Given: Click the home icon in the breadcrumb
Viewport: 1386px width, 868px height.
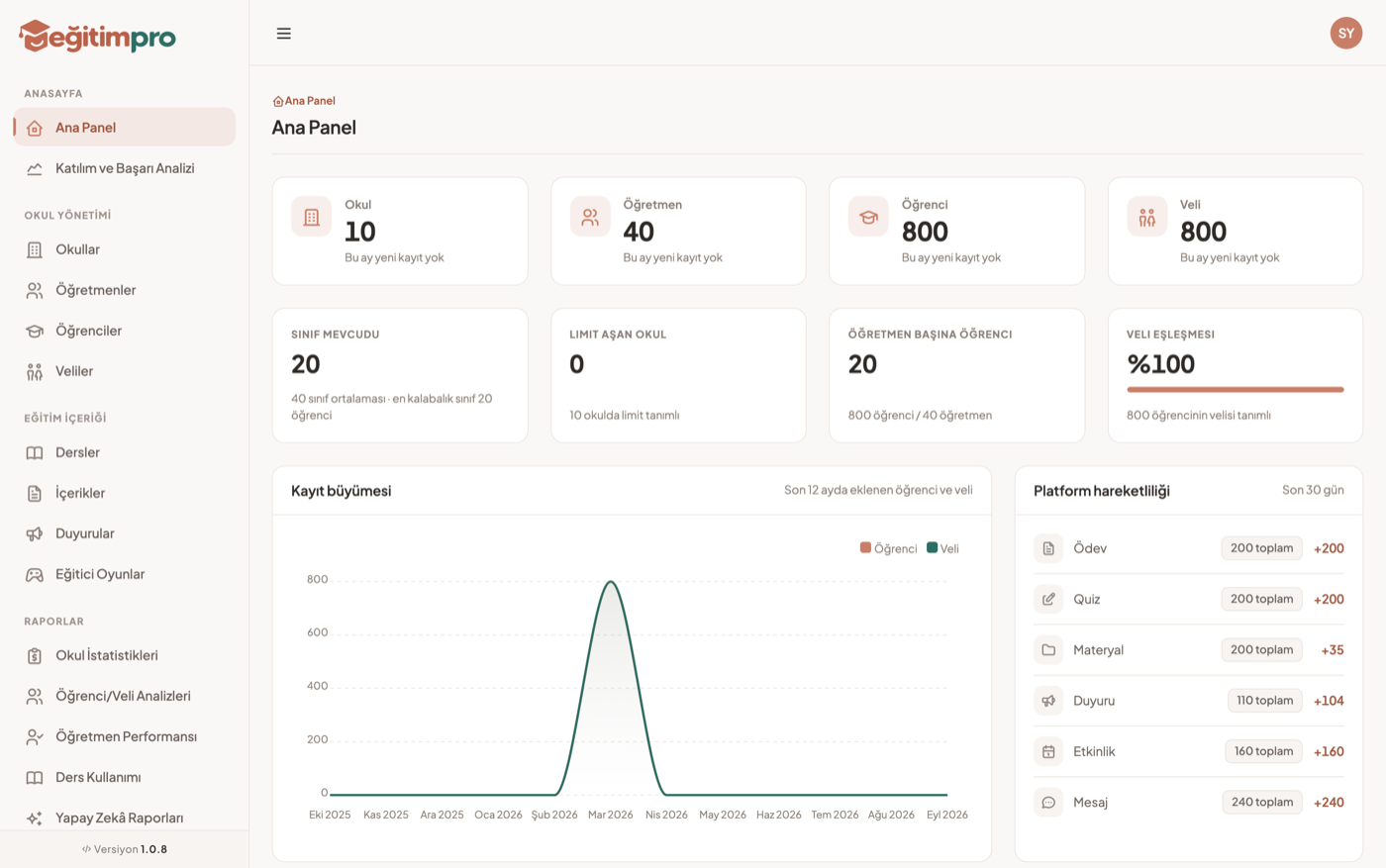Looking at the screenshot, I should (x=278, y=101).
